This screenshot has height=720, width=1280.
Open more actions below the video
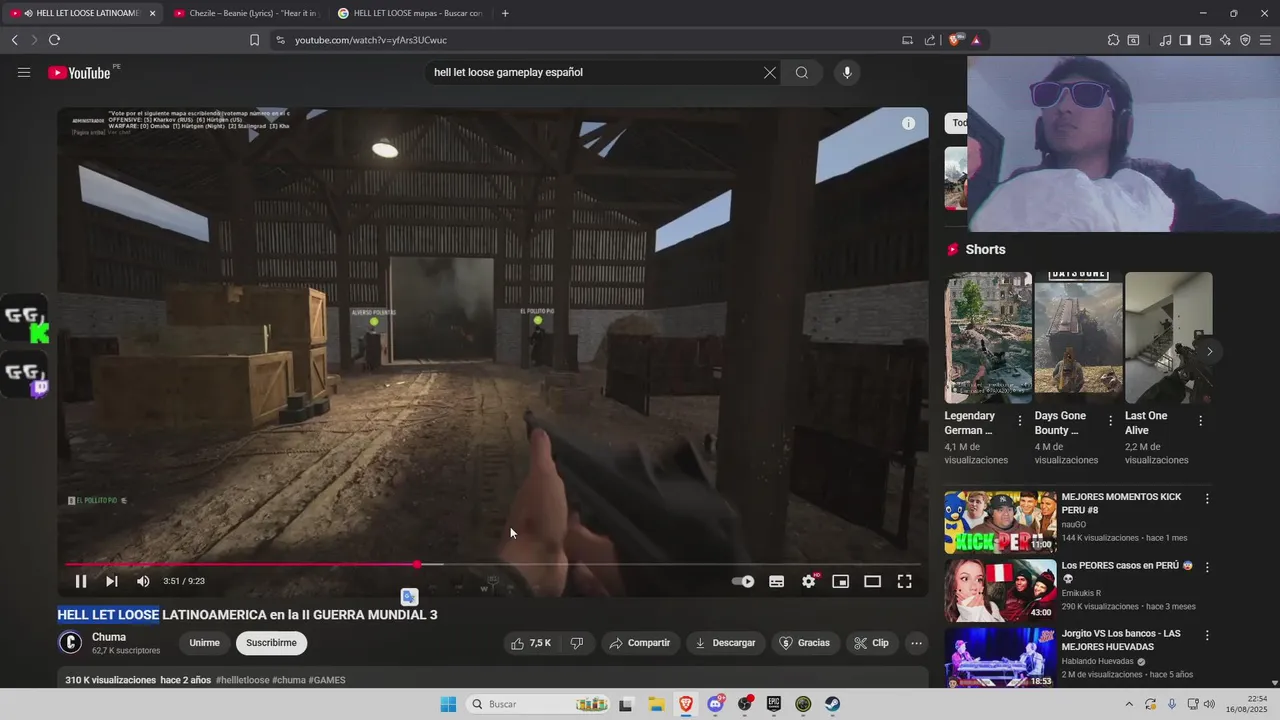coord(916,643)
